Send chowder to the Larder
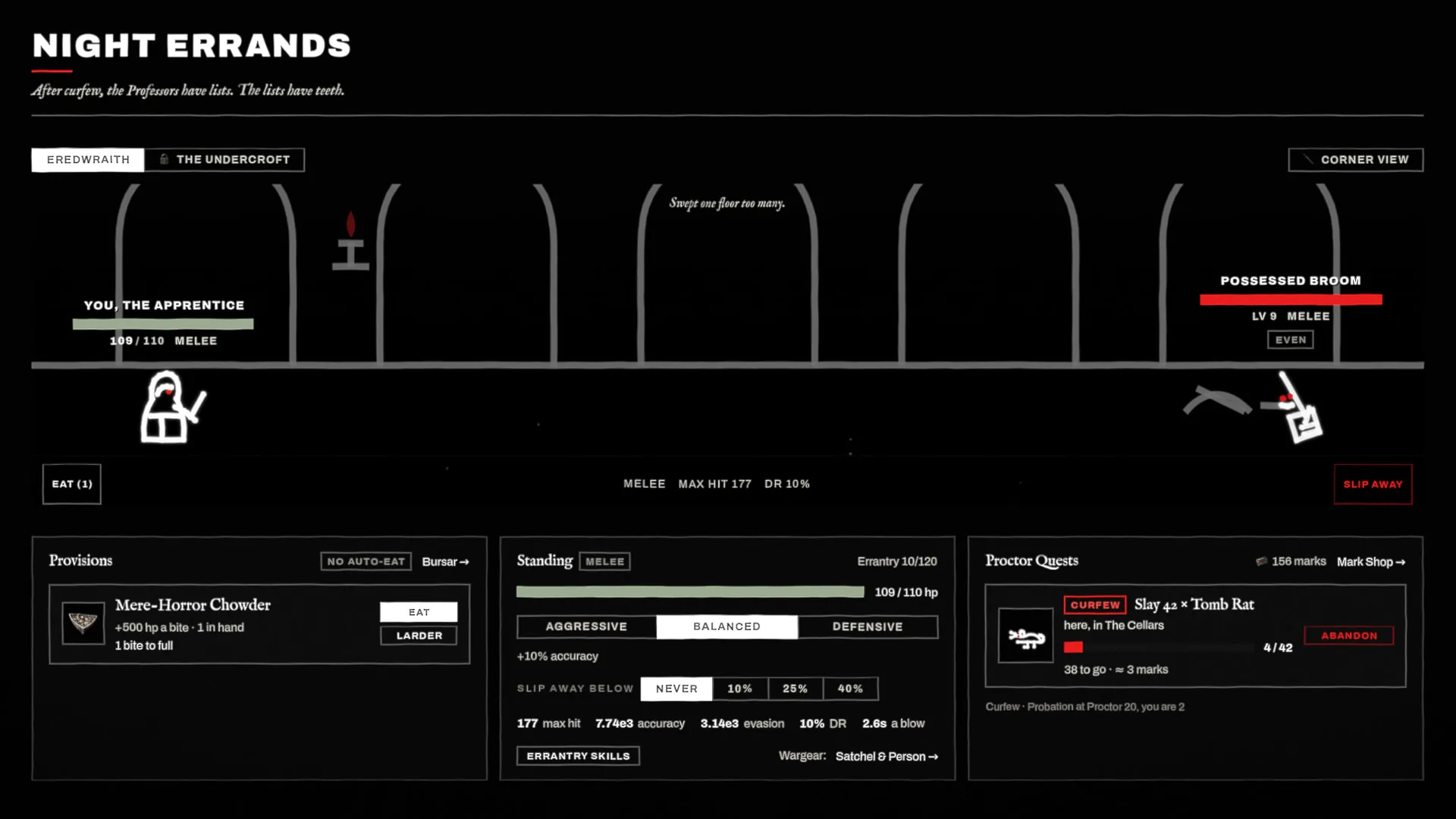1456x819 pixels. (x=419, y=635)
